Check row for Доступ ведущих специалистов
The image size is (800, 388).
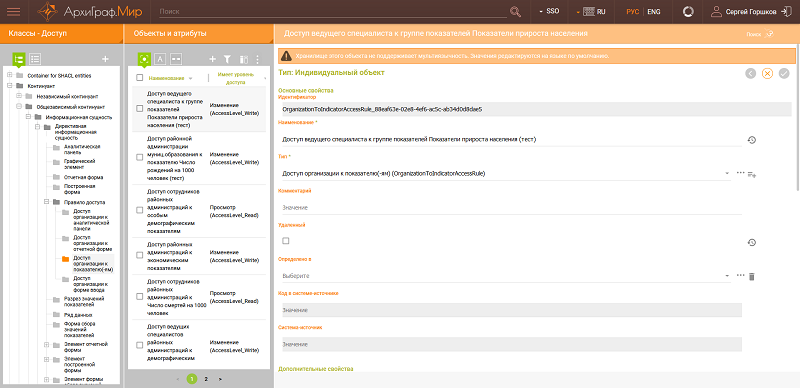[x=140, y=346]
